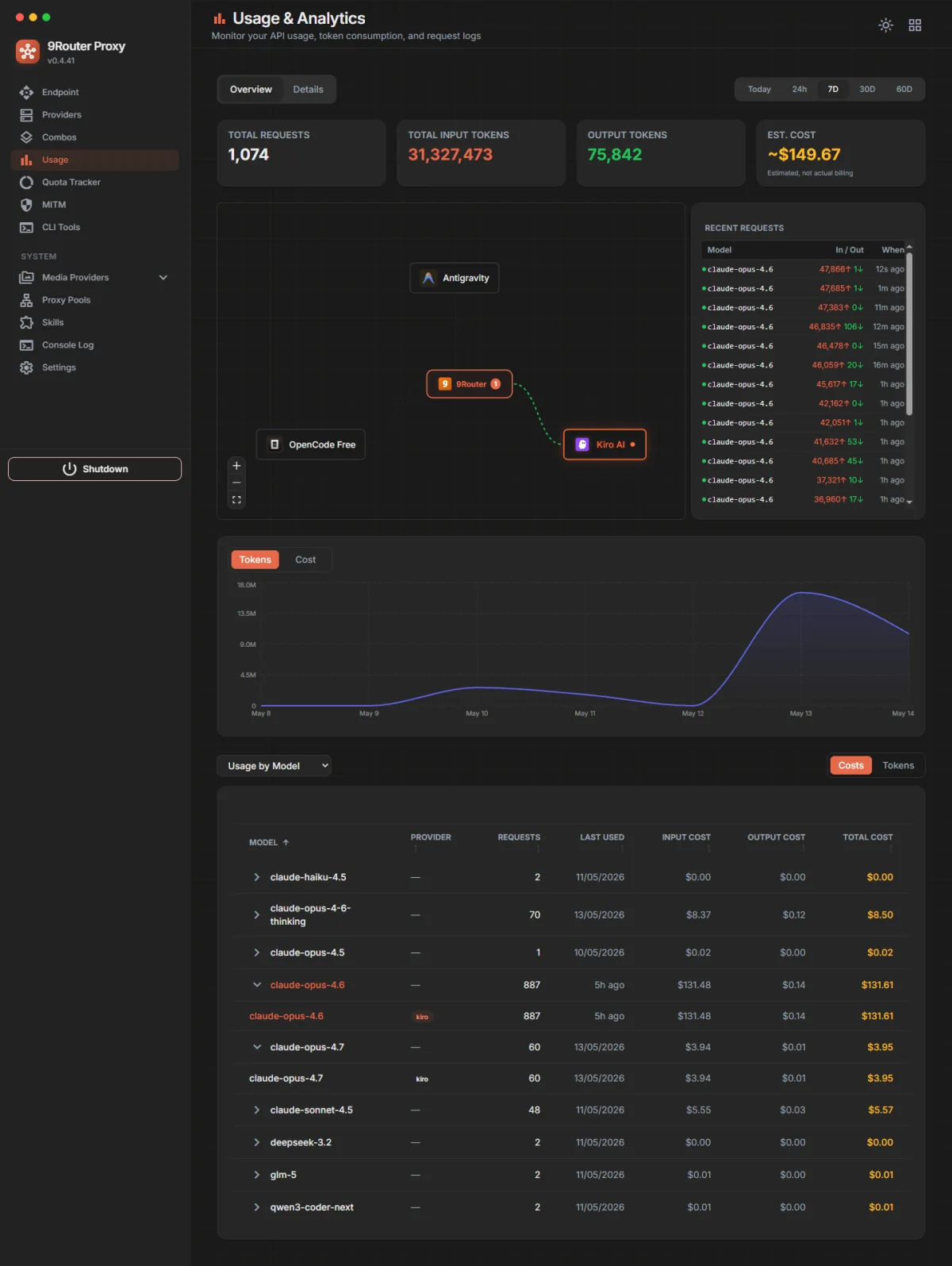Click the MITM shield icon
952x1266 pixels.
(x=26, y=205)
